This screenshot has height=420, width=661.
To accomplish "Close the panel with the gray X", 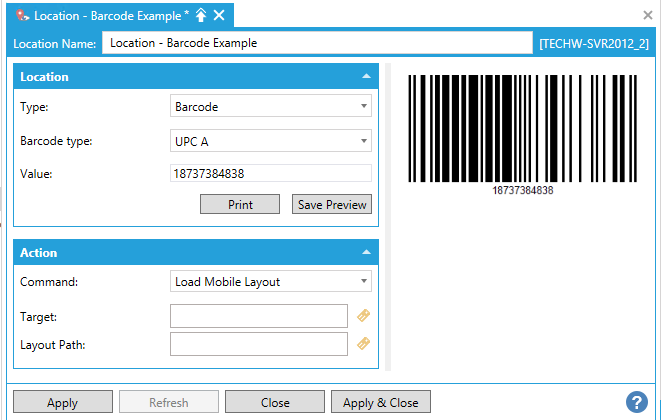I will pyautogui.click(x=648, y=15).
